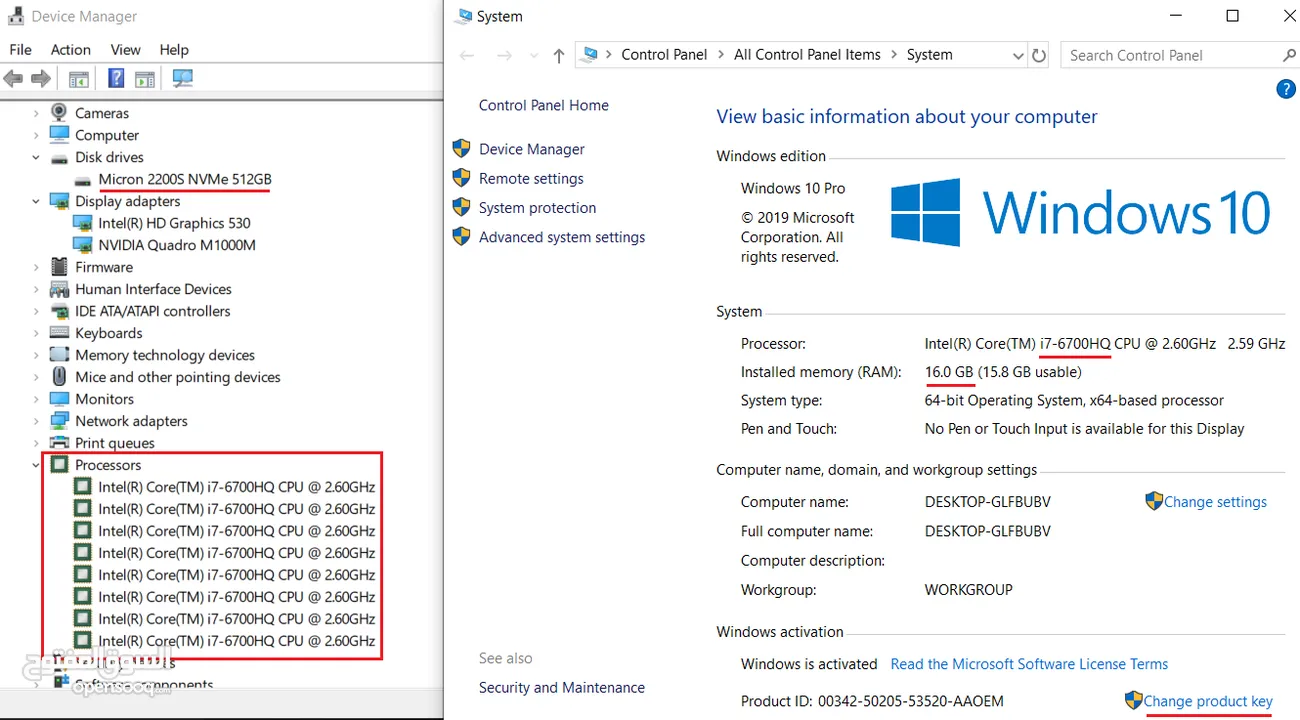This screenshot has height=720, width=1300.
Task: Open the Device Manager link in System sidebar
Action: point(532,149)
